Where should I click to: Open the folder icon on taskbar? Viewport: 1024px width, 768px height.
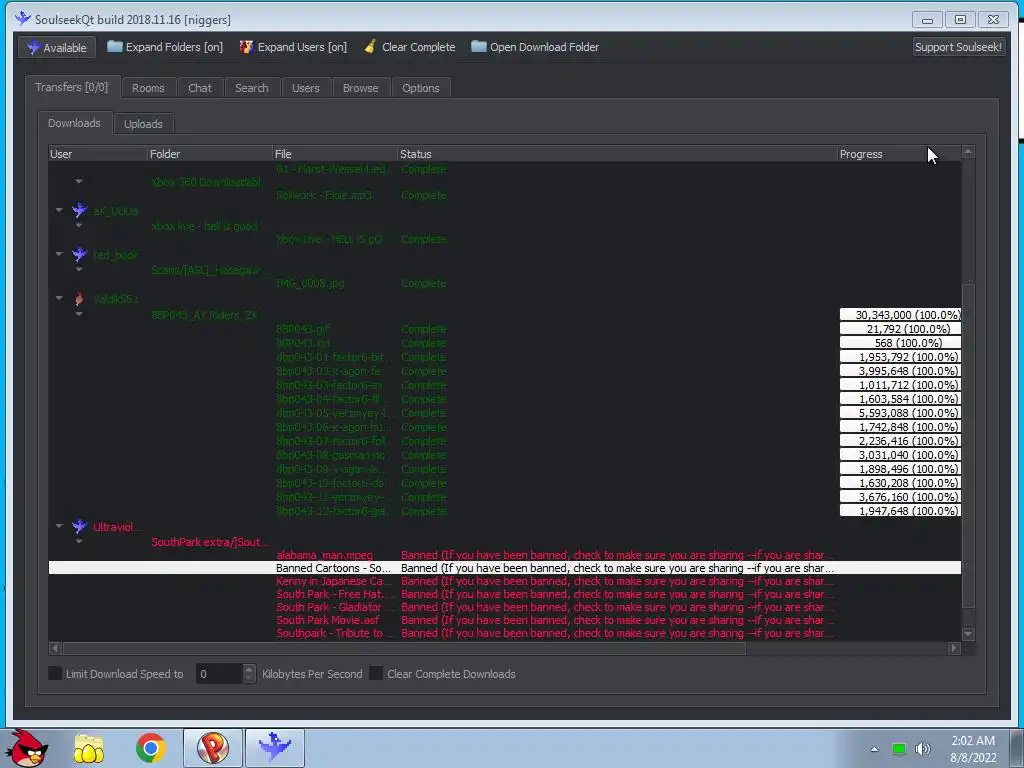click(89, 748)
